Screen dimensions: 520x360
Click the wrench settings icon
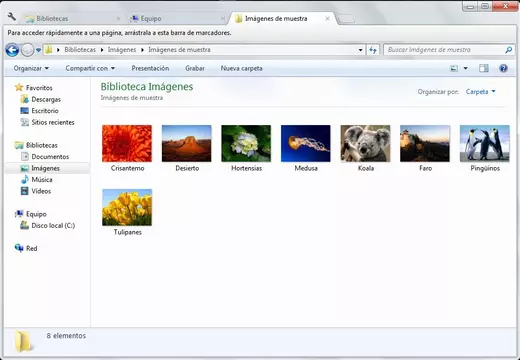tap(12, 17)
